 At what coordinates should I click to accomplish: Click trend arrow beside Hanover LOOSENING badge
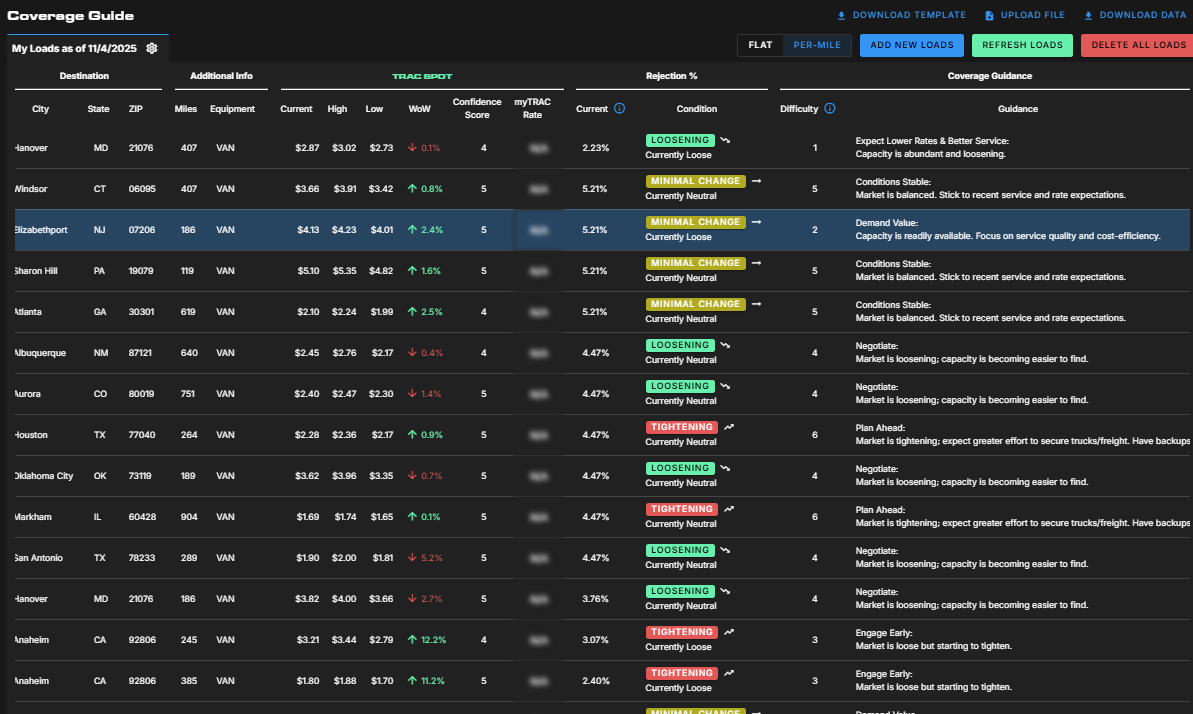pyautogui.click(x=725, y=139)
